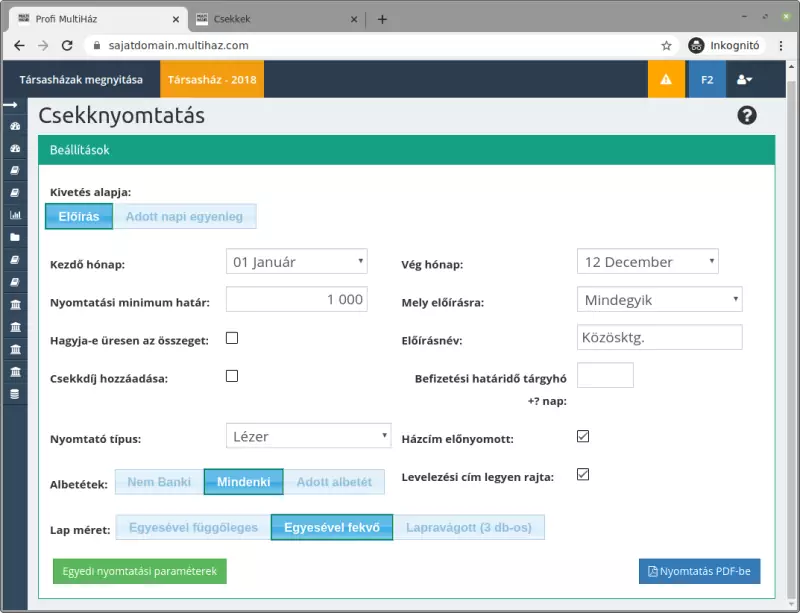Click the Egyedi nyomtatási paraméterek button
Viewport: 800px width, 613px height.
coord(140,571)
